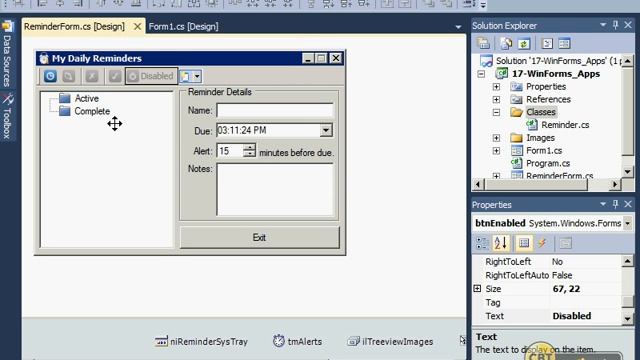This screenshot has height=360, width=640.
Task: Click the Alert minutes up-down spinner
Action: 249,150
